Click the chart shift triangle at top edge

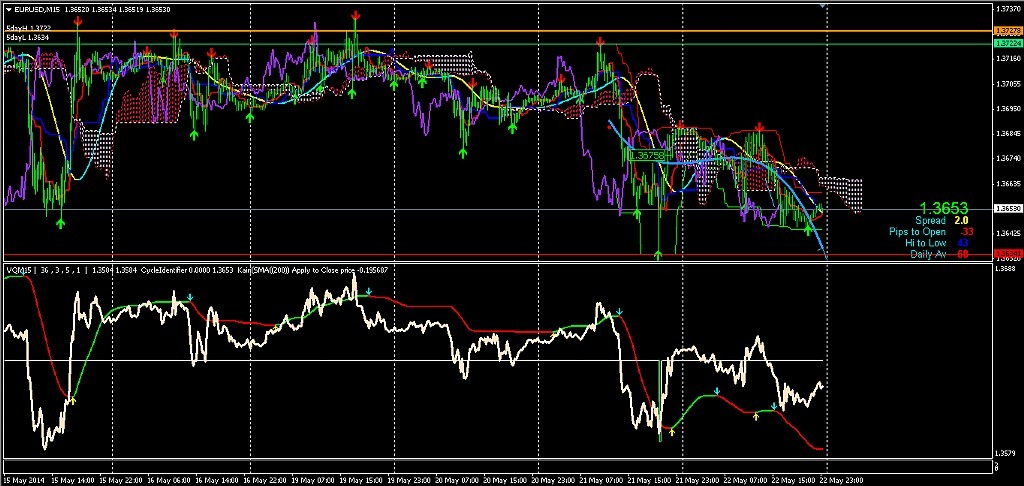click(x=825, y=6)
